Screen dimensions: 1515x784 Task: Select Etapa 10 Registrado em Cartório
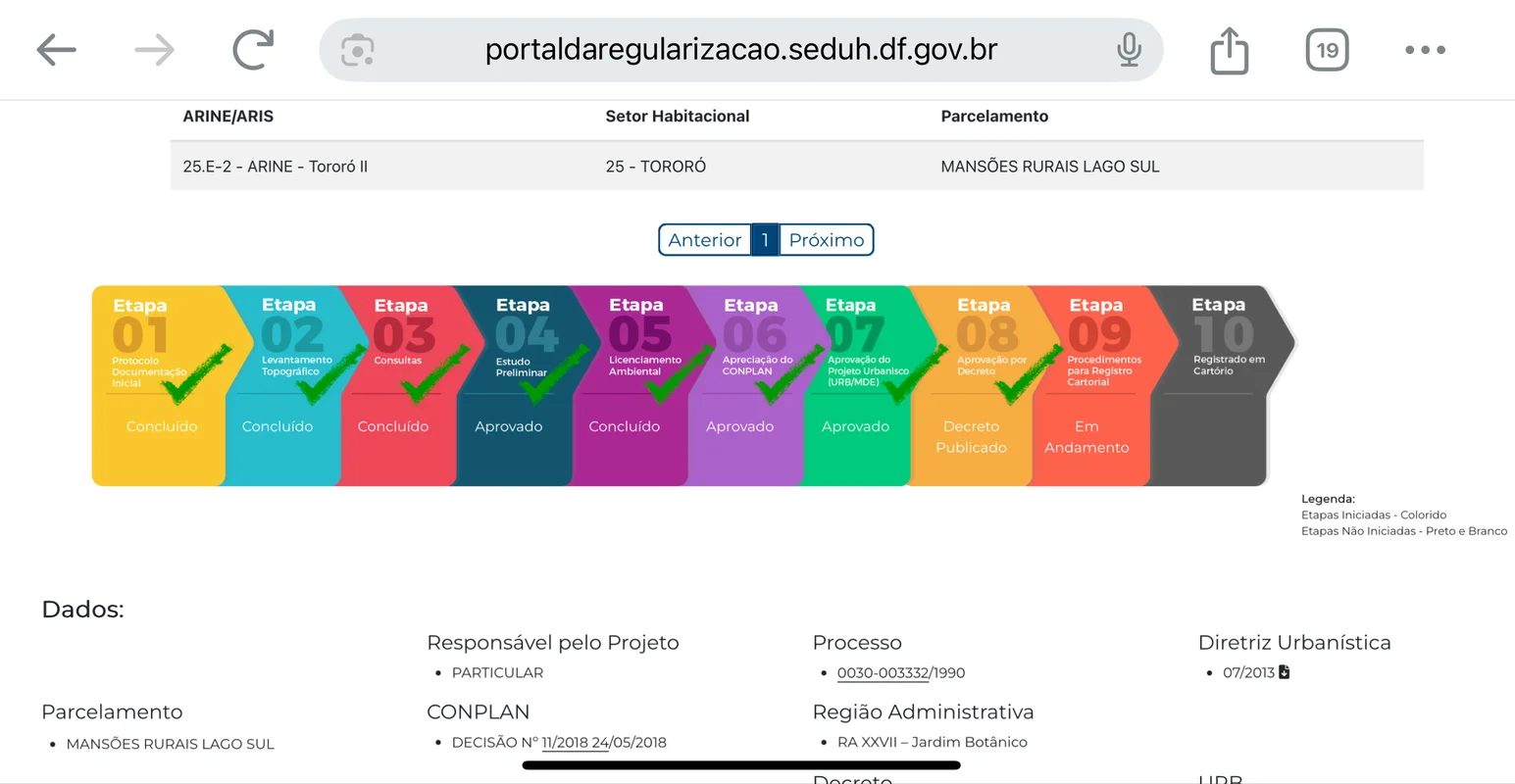coord(1221,386)
